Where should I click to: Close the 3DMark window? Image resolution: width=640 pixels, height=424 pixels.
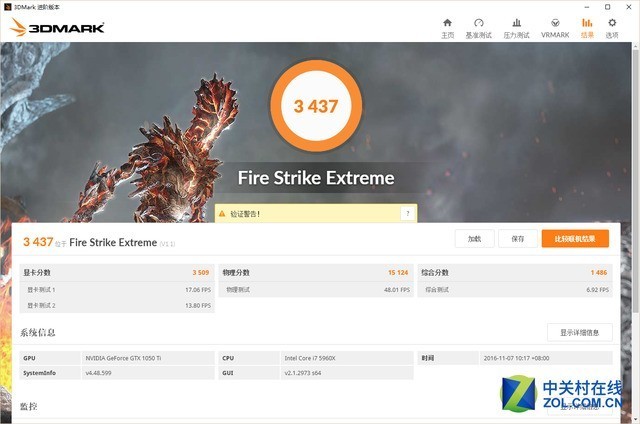(x=629, y=7)
